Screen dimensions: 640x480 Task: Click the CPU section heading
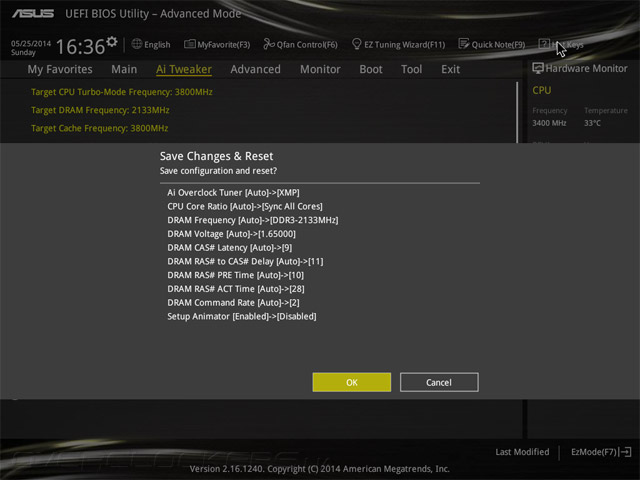coord(542,90)
